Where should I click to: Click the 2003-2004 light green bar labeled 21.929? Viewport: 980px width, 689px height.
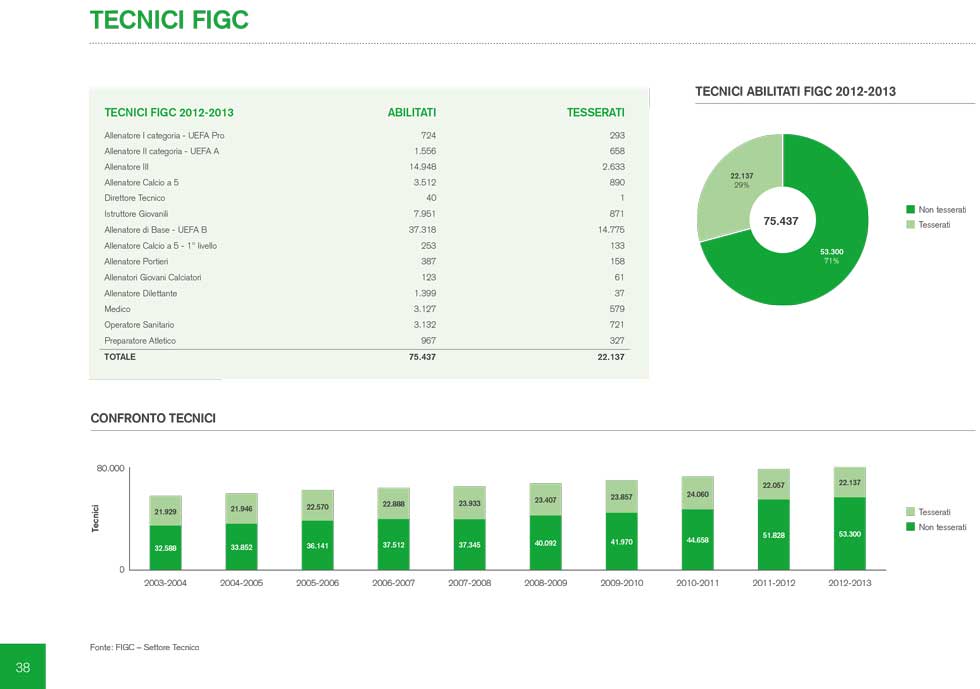[165, 511]
